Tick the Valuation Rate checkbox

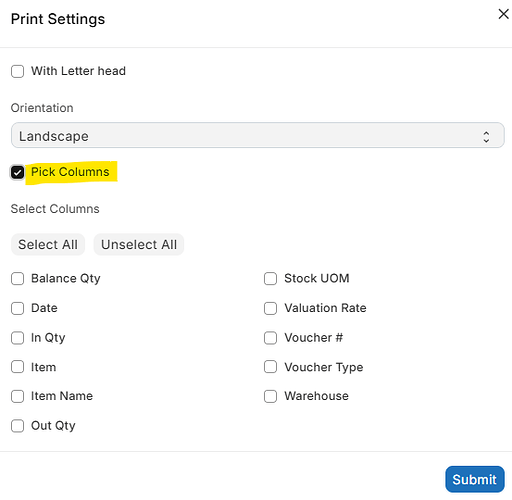[x=270, y=308]
